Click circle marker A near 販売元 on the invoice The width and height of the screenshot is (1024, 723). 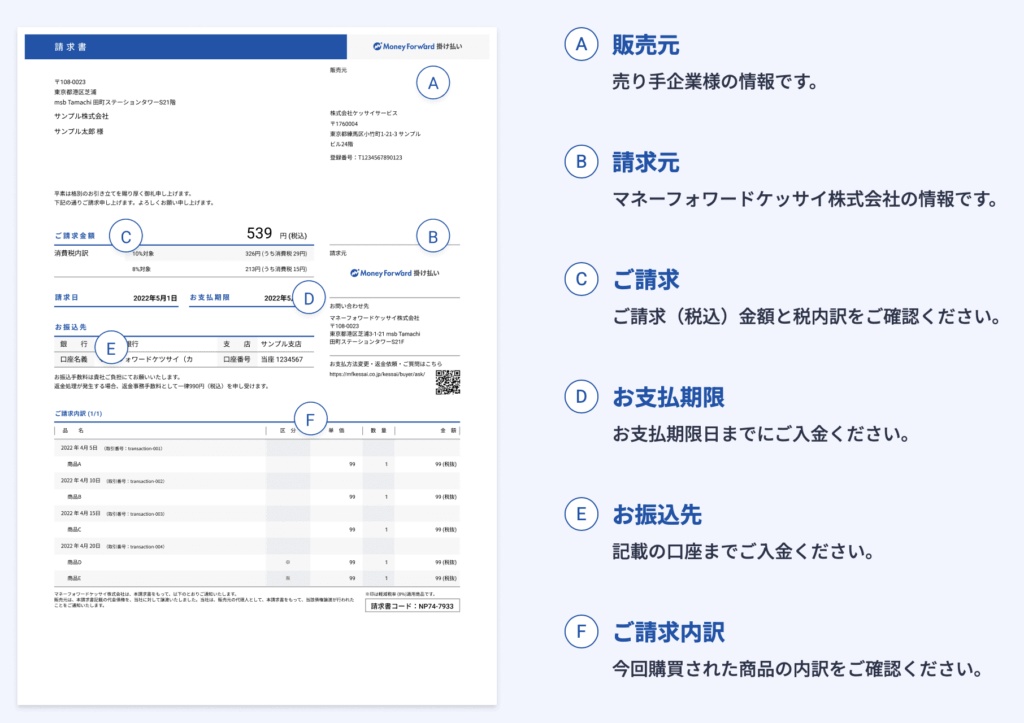pos(432,83)
